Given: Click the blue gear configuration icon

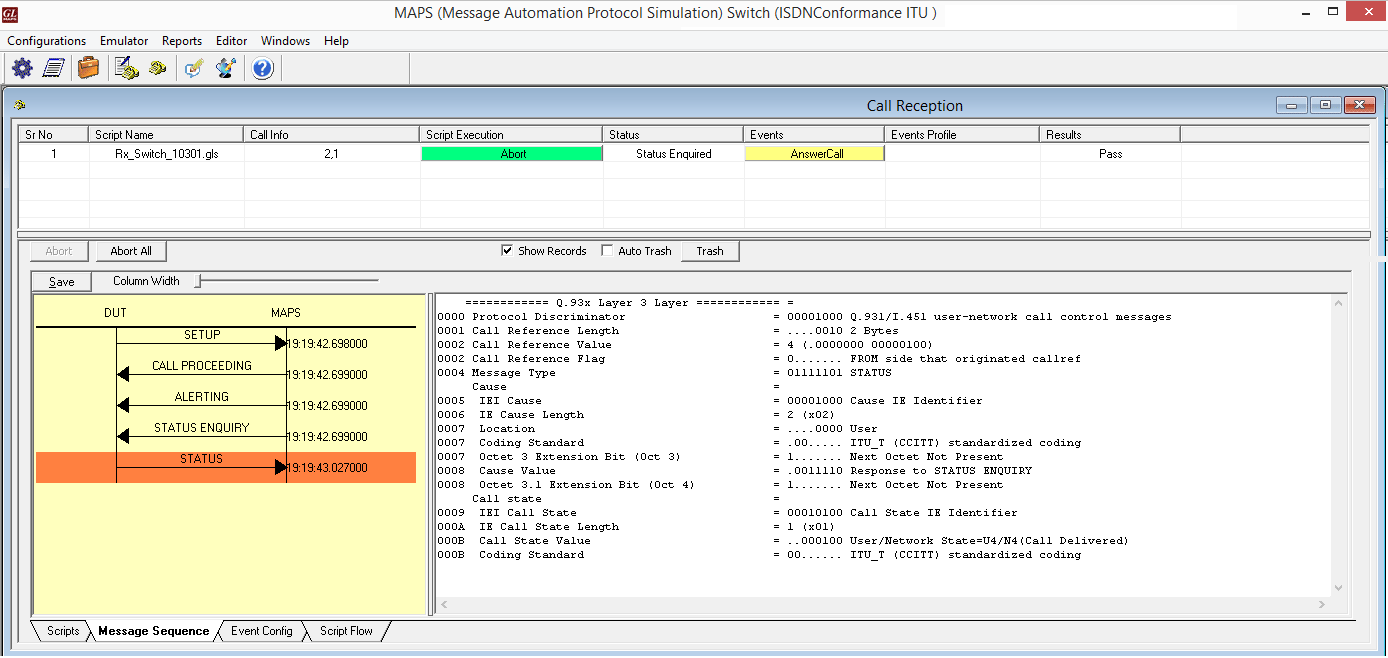Looking at the screenshot, I should coord(22,68).
